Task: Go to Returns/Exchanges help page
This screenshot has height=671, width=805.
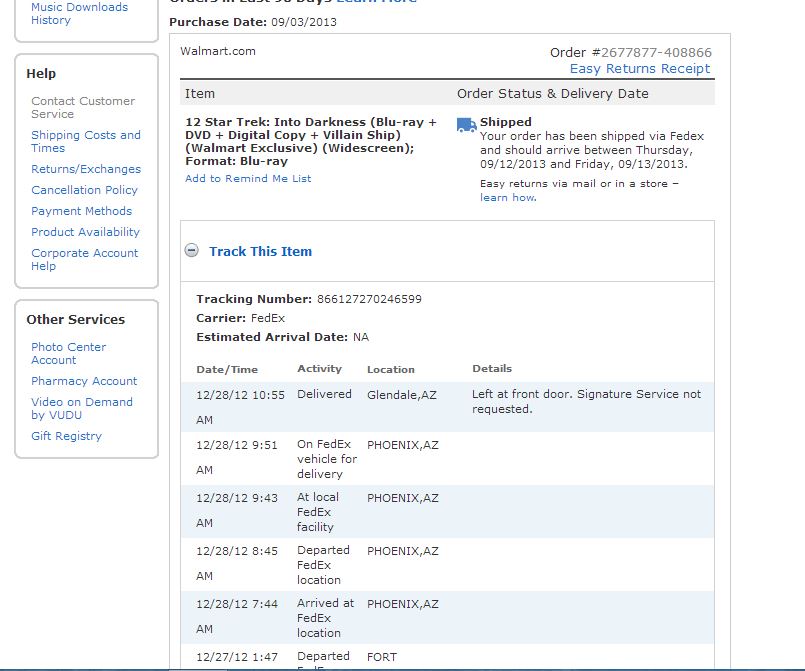Action: click(x=86, y=169)
